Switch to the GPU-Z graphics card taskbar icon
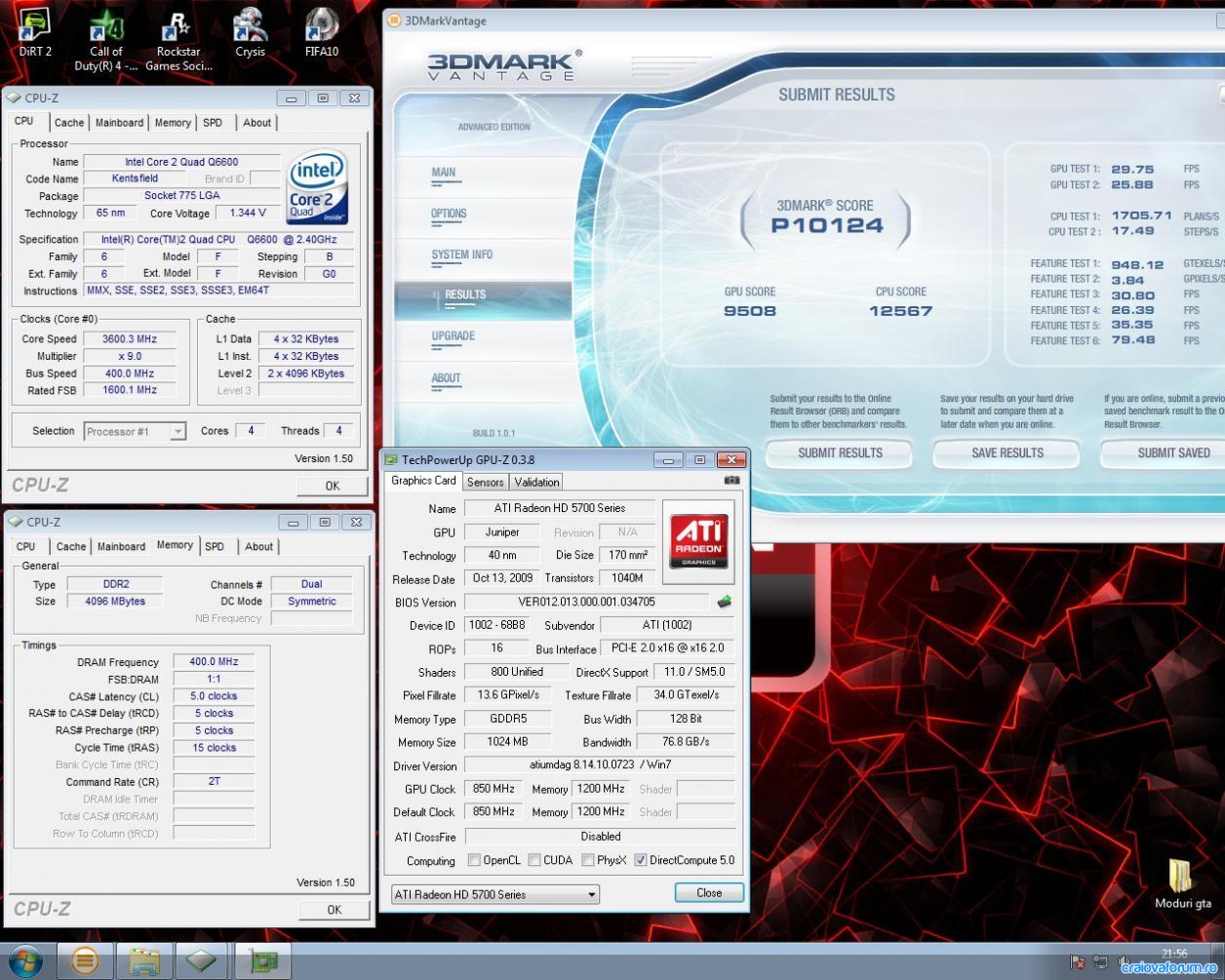This screenshot has width=1225, height=980. point(262,961)
